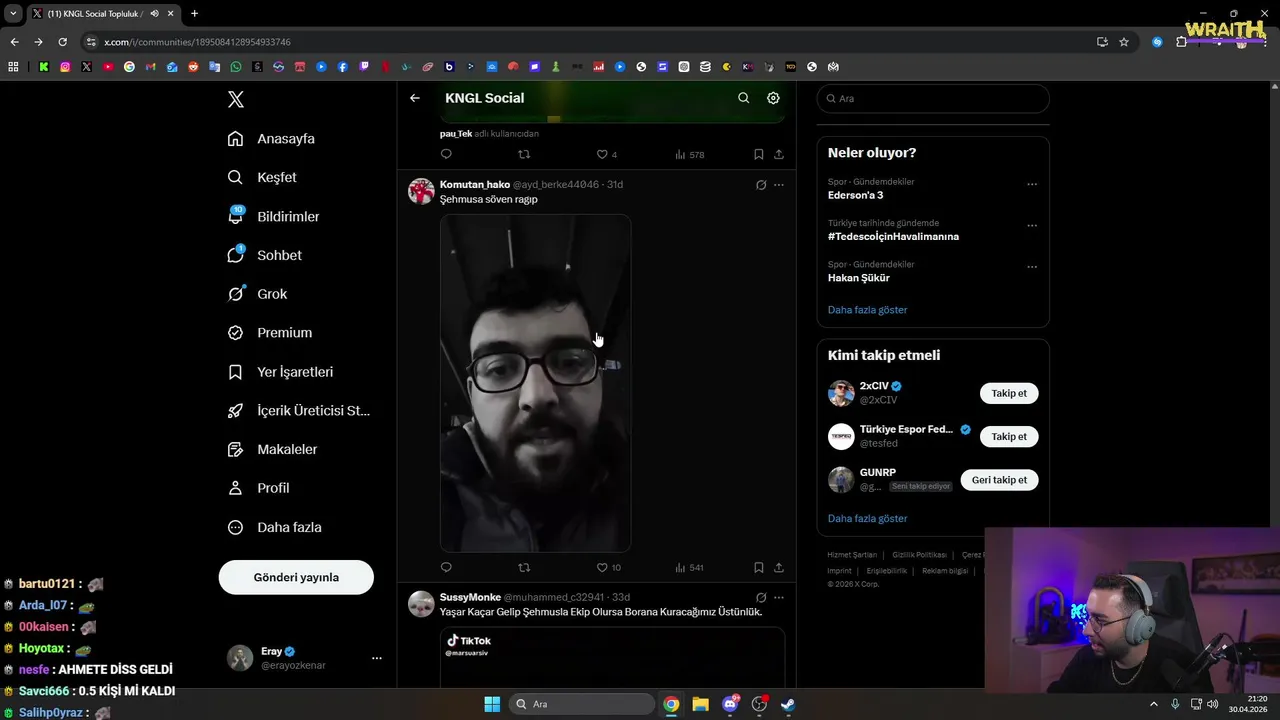Open Makaleler in the sidebar

(x=272, y=450)
